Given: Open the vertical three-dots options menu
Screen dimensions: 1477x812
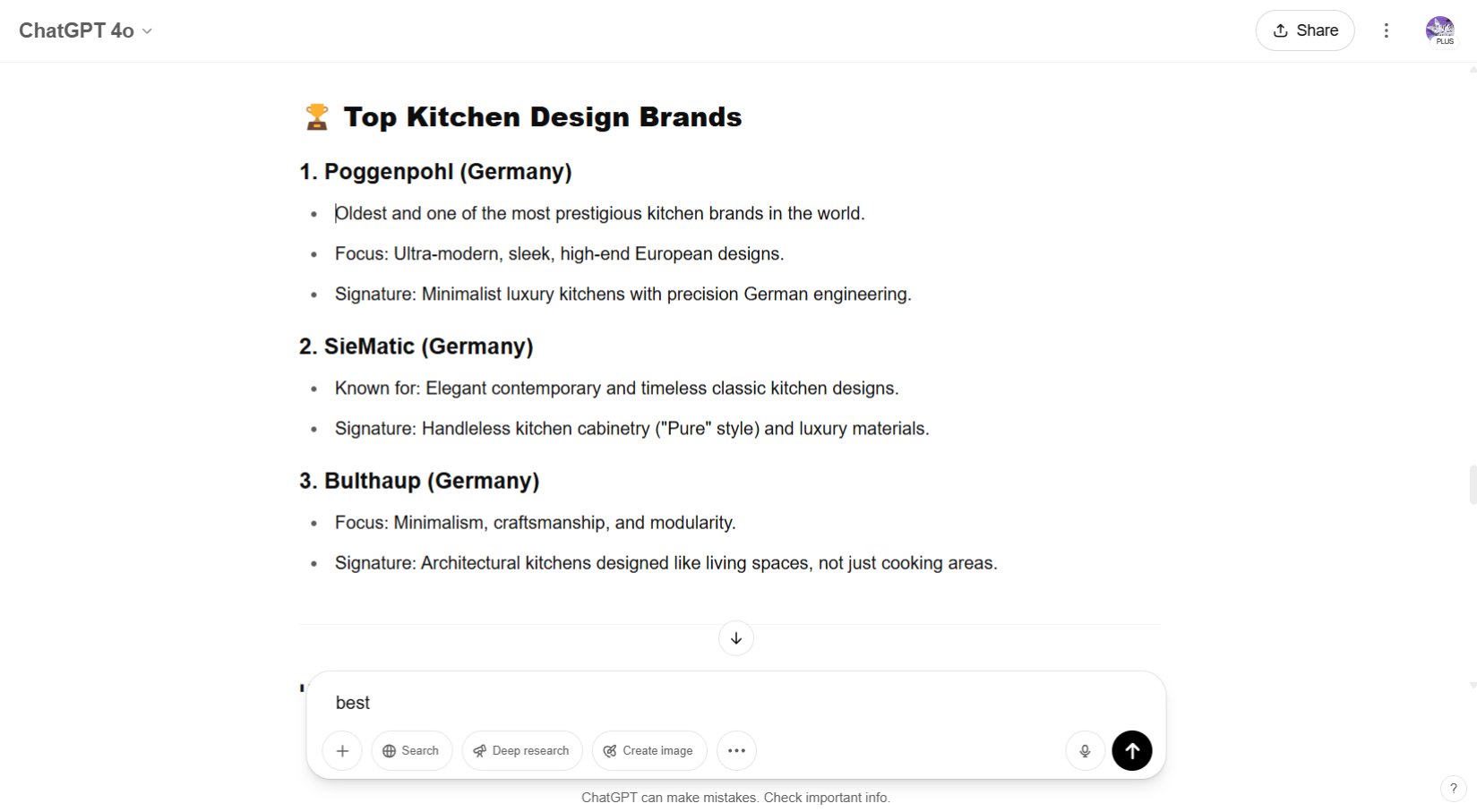Looking at the screenshot, I should tap(1386, 30).
